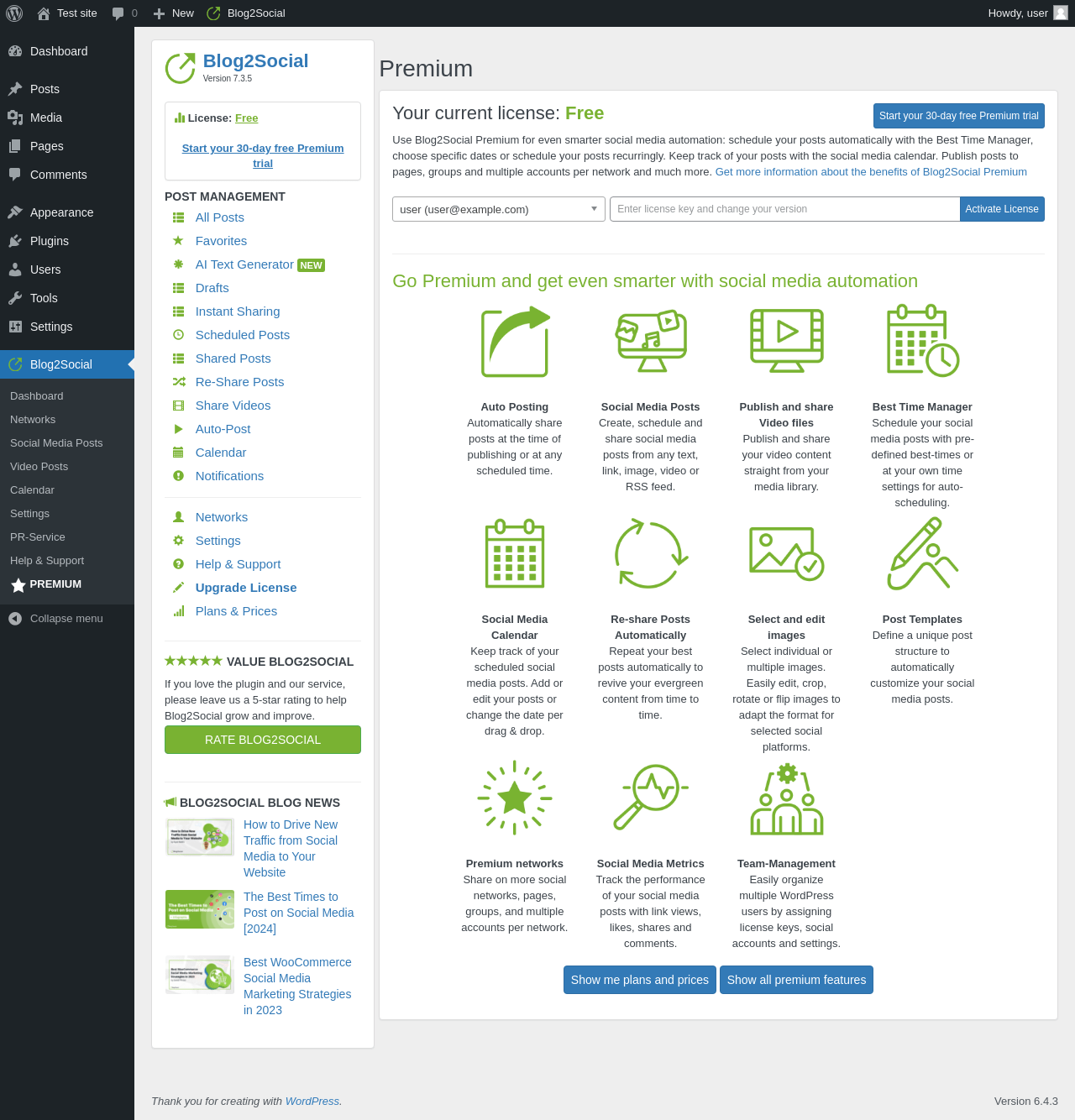Click the RATE BLOG2SOCIAL button
The image size is (1075, 1120).
pyautogui.click(x=263, y=740)
